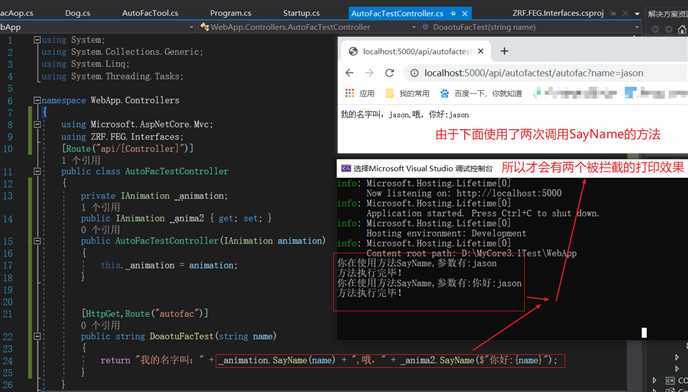Click 'Application started. Press Ctrl+C' console line
This screenshot has height=392, width=688.
(483, 213)
